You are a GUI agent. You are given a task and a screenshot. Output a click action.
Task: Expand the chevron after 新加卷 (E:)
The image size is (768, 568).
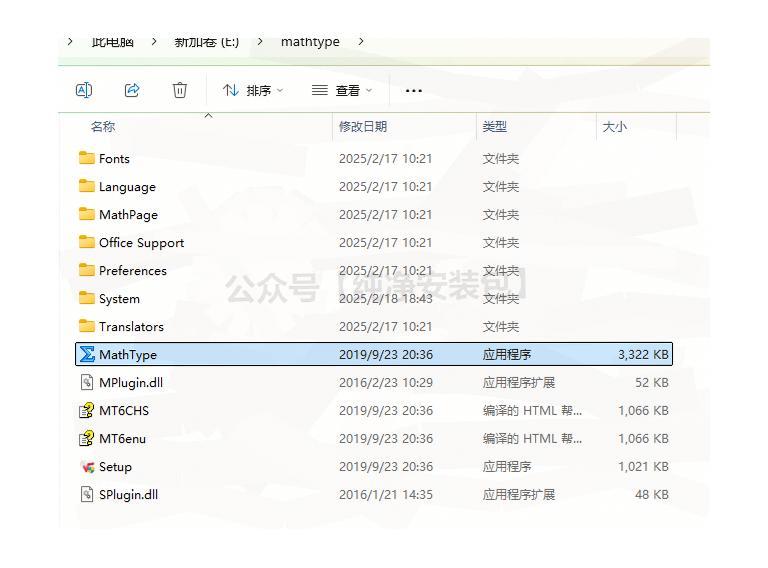click(260, 42)
